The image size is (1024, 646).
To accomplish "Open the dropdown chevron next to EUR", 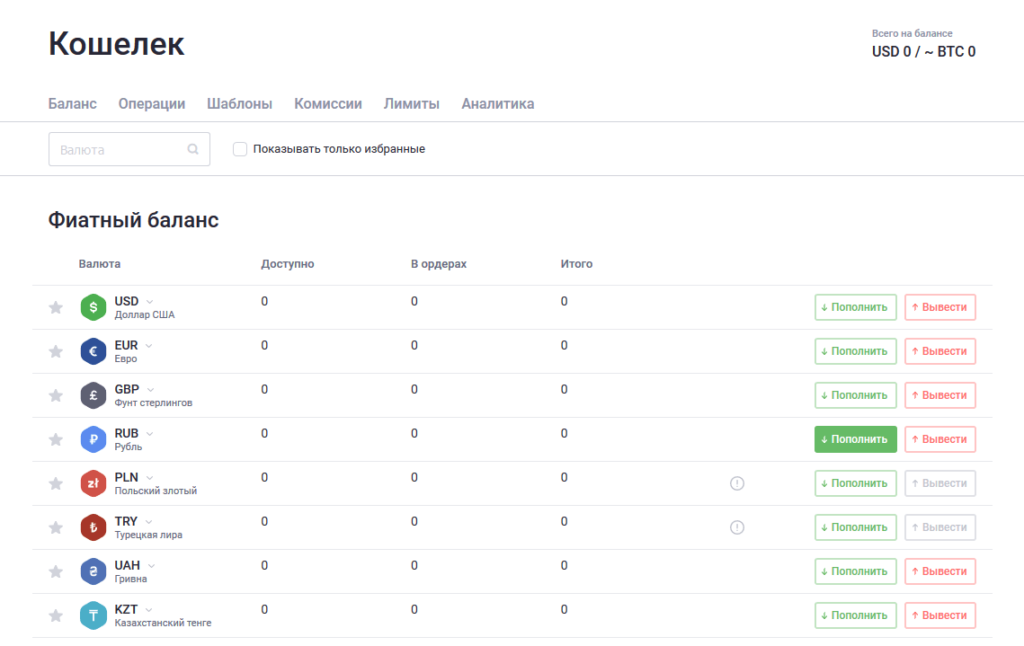I will coord(149,346).
